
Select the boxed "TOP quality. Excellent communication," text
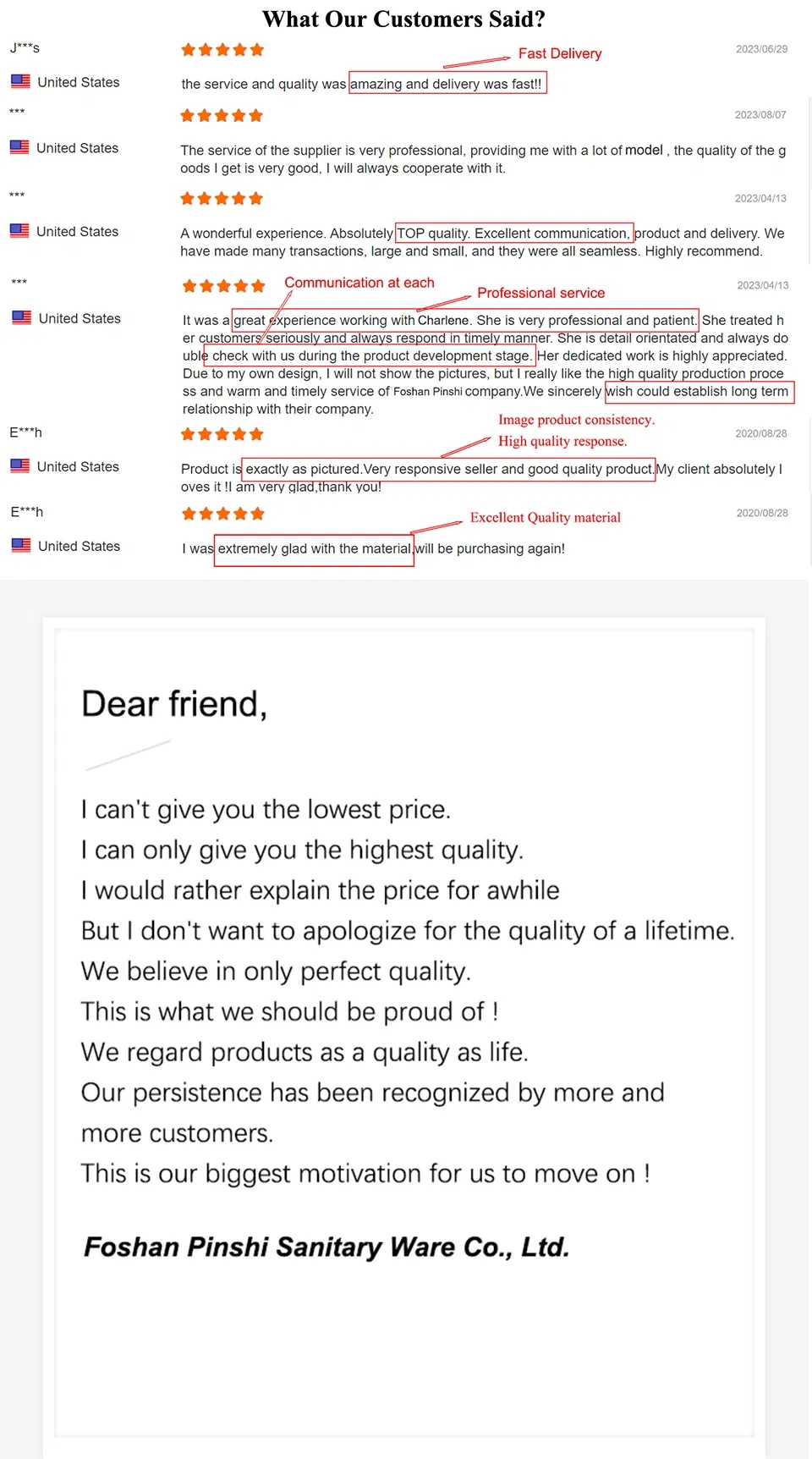(513, 233)
